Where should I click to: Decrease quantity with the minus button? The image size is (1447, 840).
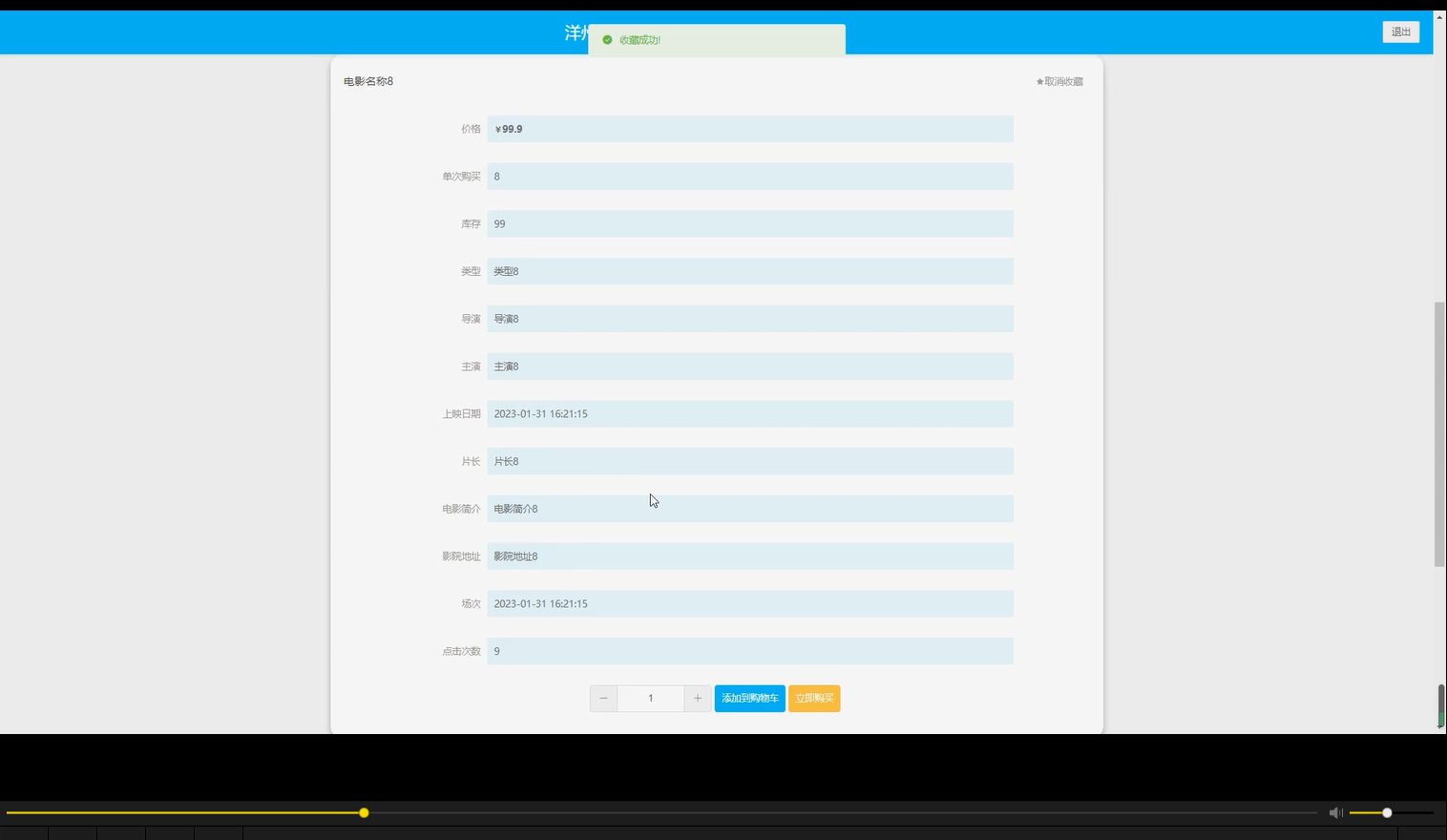(603, 698)
